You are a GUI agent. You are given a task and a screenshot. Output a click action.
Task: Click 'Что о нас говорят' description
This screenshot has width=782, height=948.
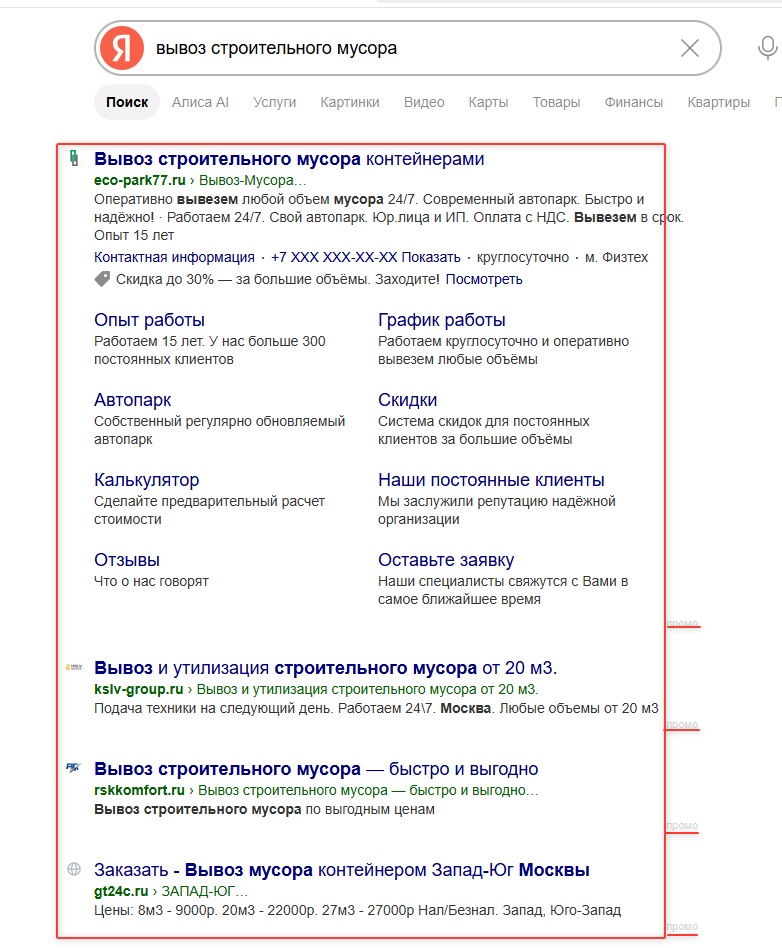(151, 581)
